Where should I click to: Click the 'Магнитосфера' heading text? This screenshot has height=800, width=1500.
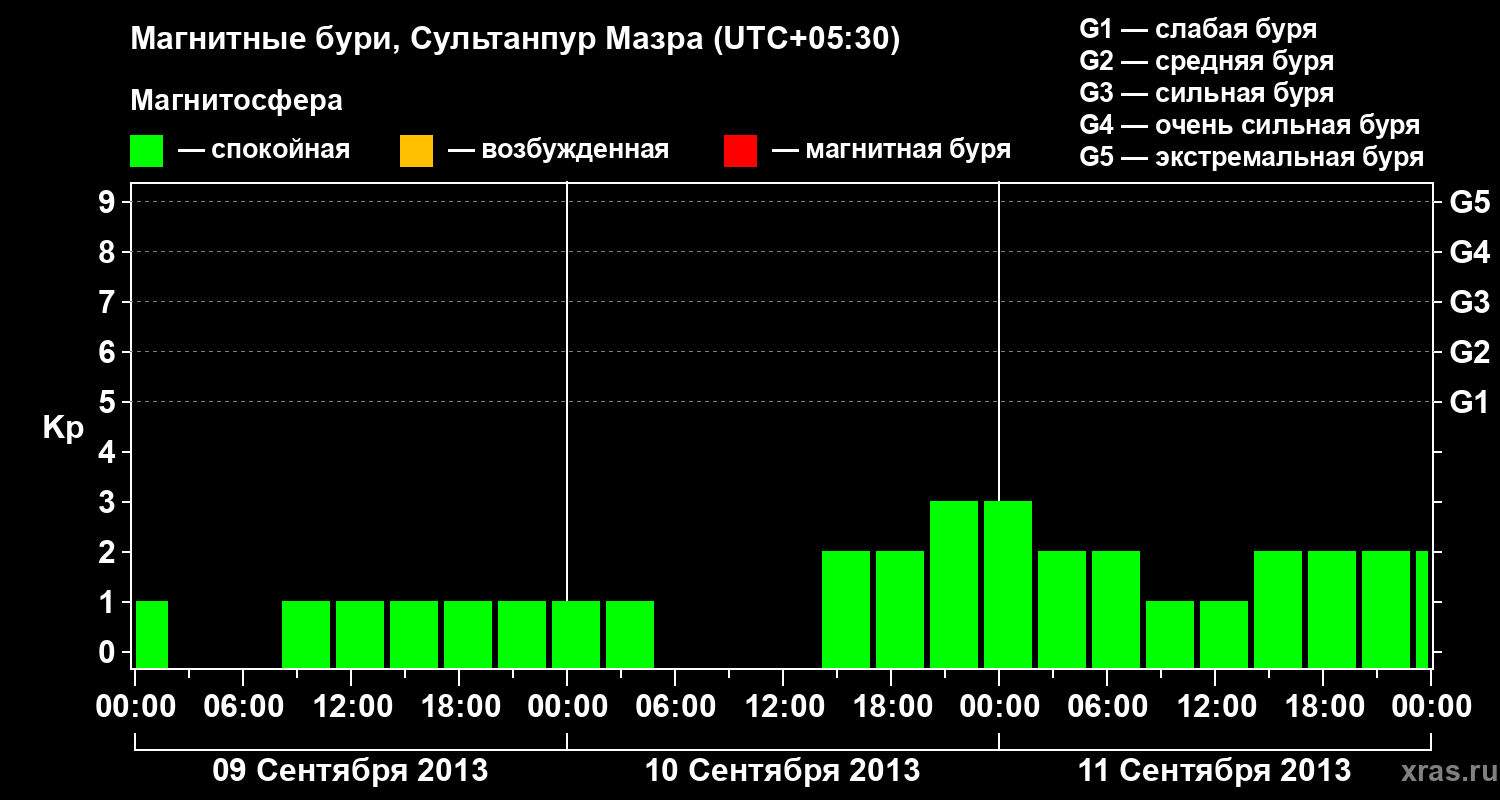[237, 101]
